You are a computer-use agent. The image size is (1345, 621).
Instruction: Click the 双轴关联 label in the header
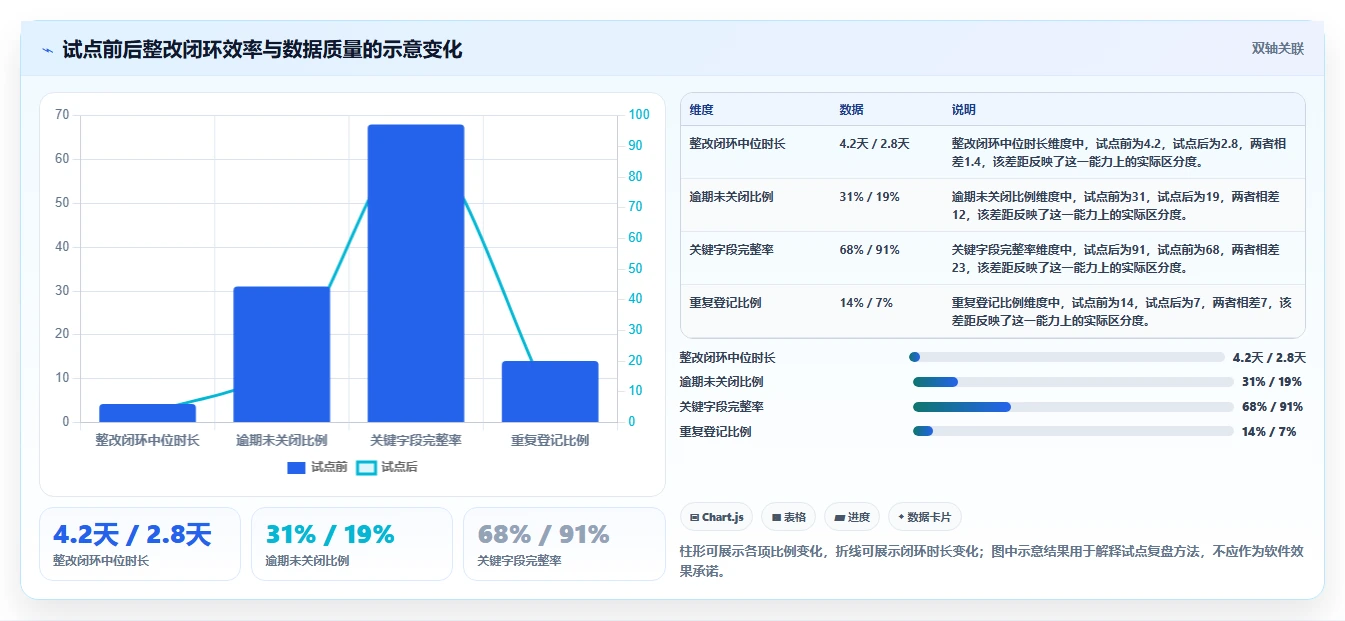[x=1277, y=49]
